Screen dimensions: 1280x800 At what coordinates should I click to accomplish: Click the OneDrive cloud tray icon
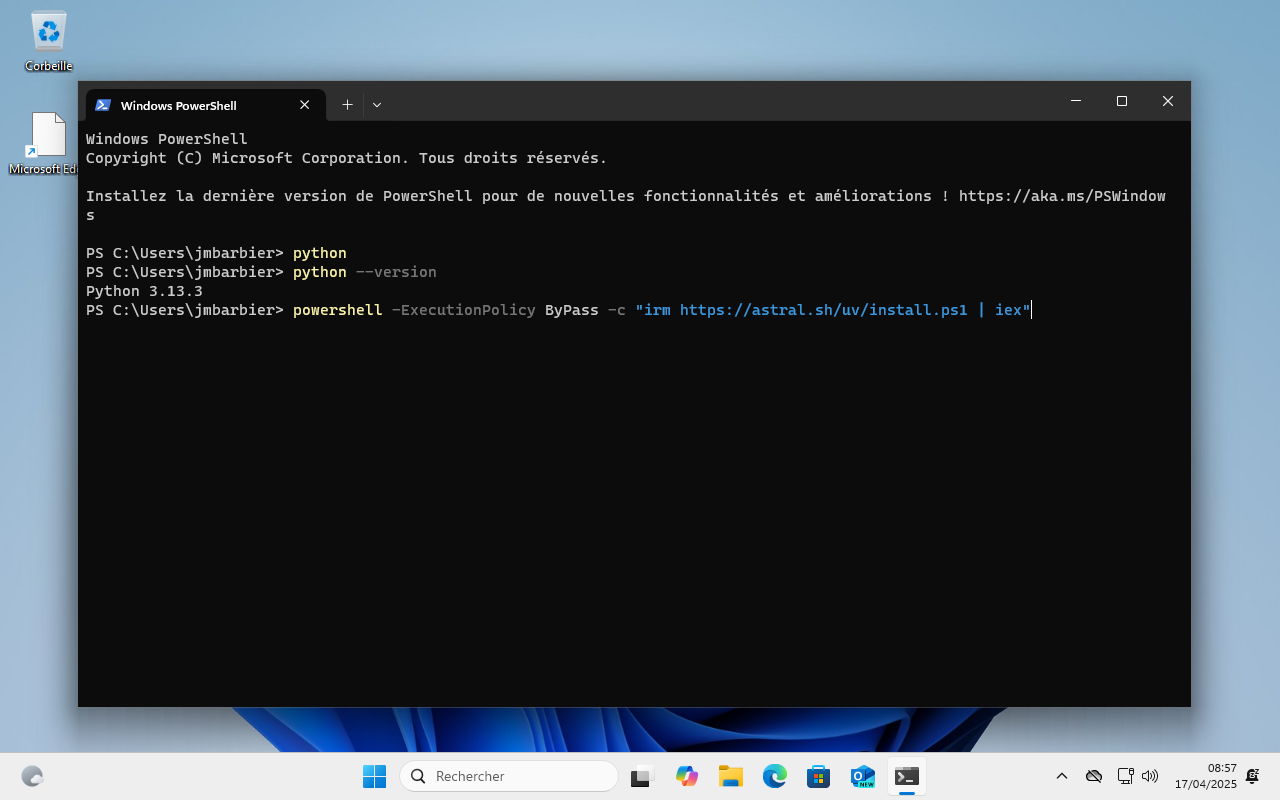[1094, 776]
